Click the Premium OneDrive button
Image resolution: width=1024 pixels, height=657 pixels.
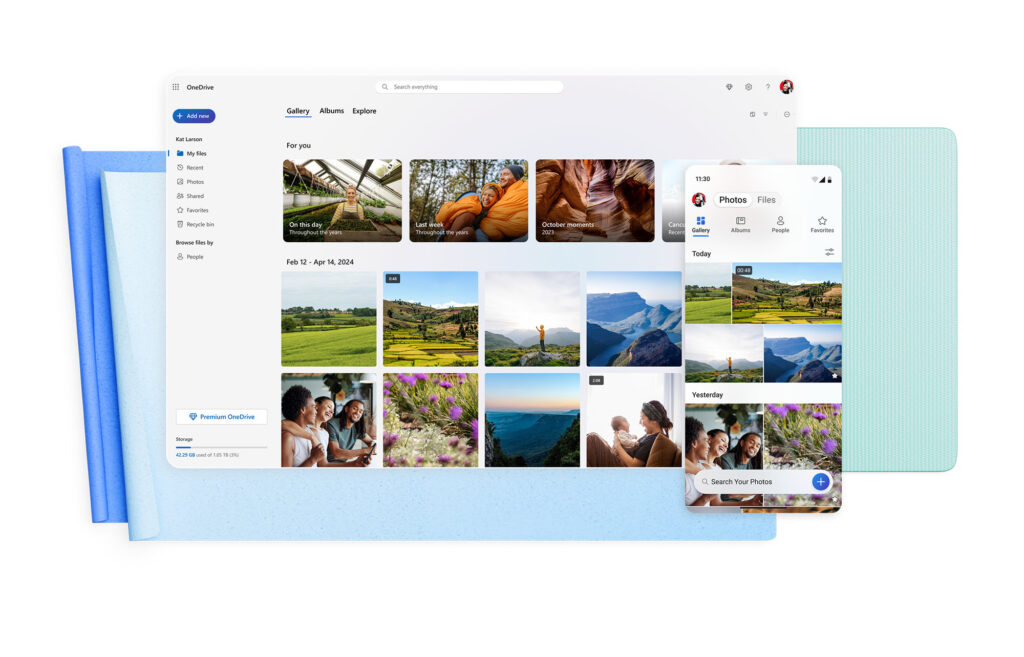tap(221, 417)
